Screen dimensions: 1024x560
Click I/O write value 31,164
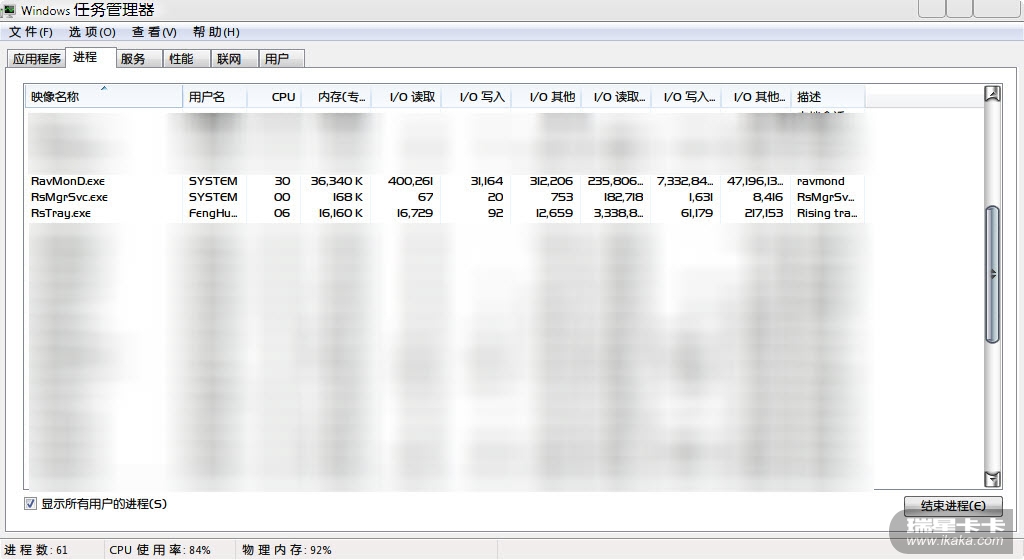pos(487,181)
